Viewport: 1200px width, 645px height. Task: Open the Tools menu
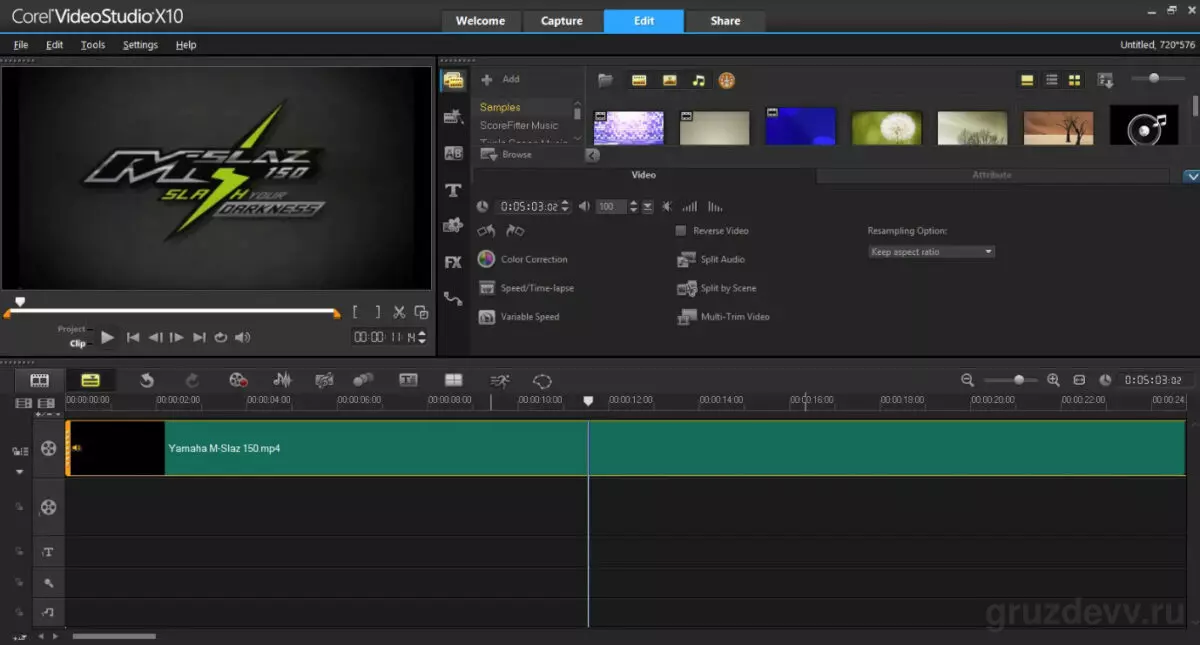point(93,45)
